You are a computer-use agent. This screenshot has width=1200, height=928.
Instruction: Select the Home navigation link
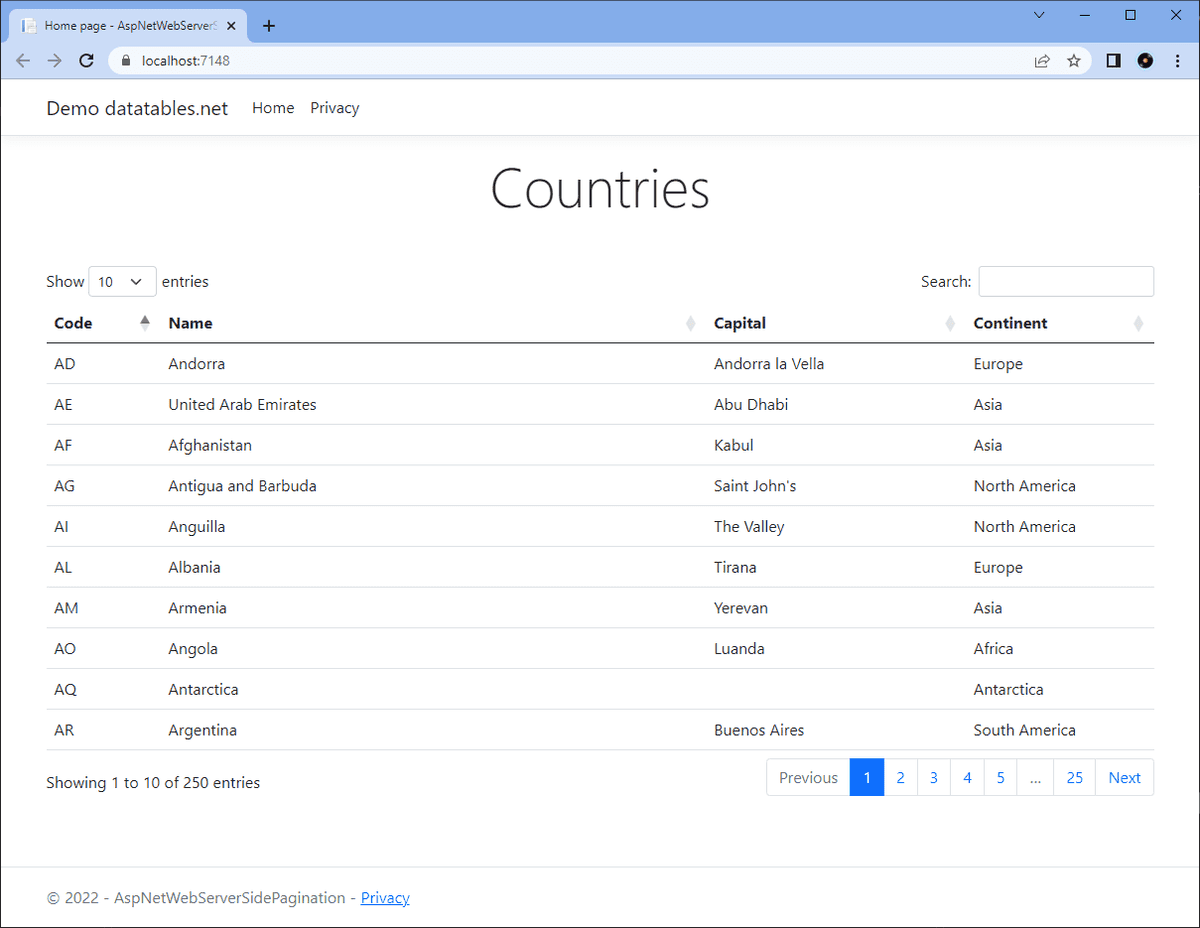click(272, 108)
